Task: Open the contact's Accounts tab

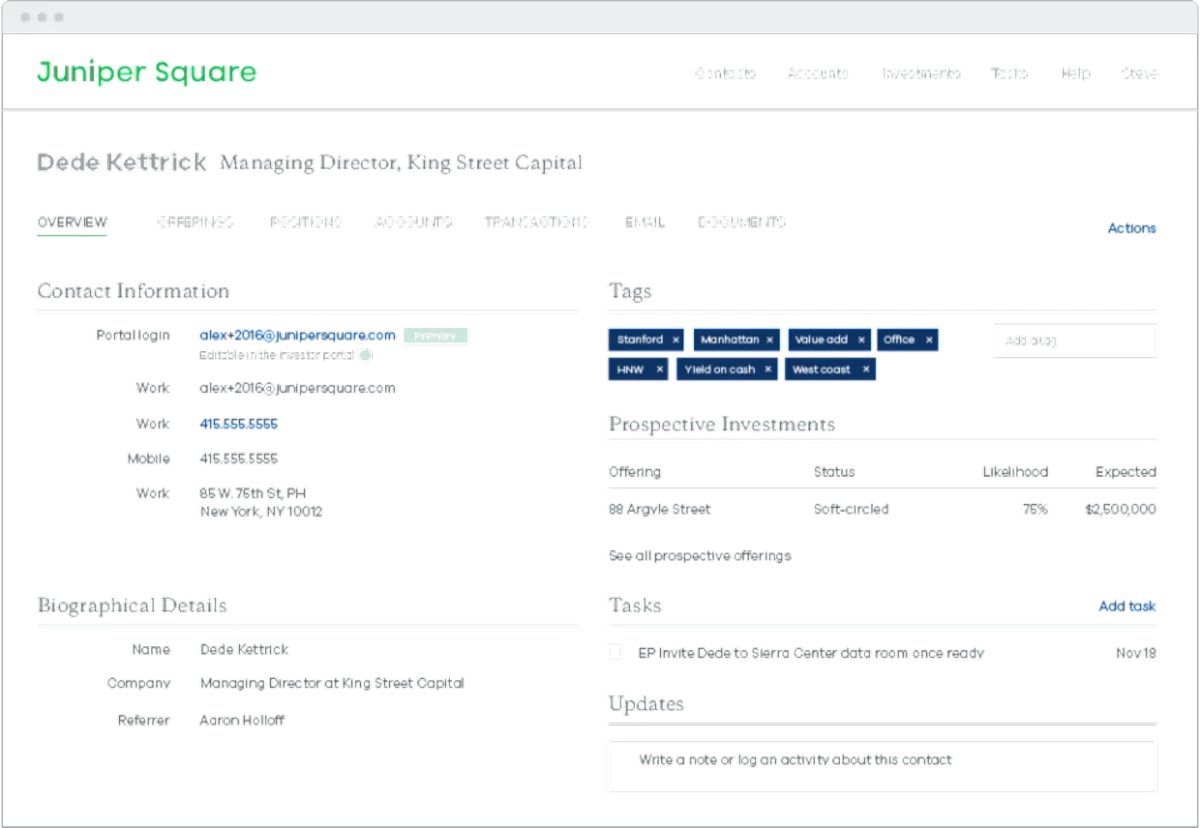Action: coord(413,222)
